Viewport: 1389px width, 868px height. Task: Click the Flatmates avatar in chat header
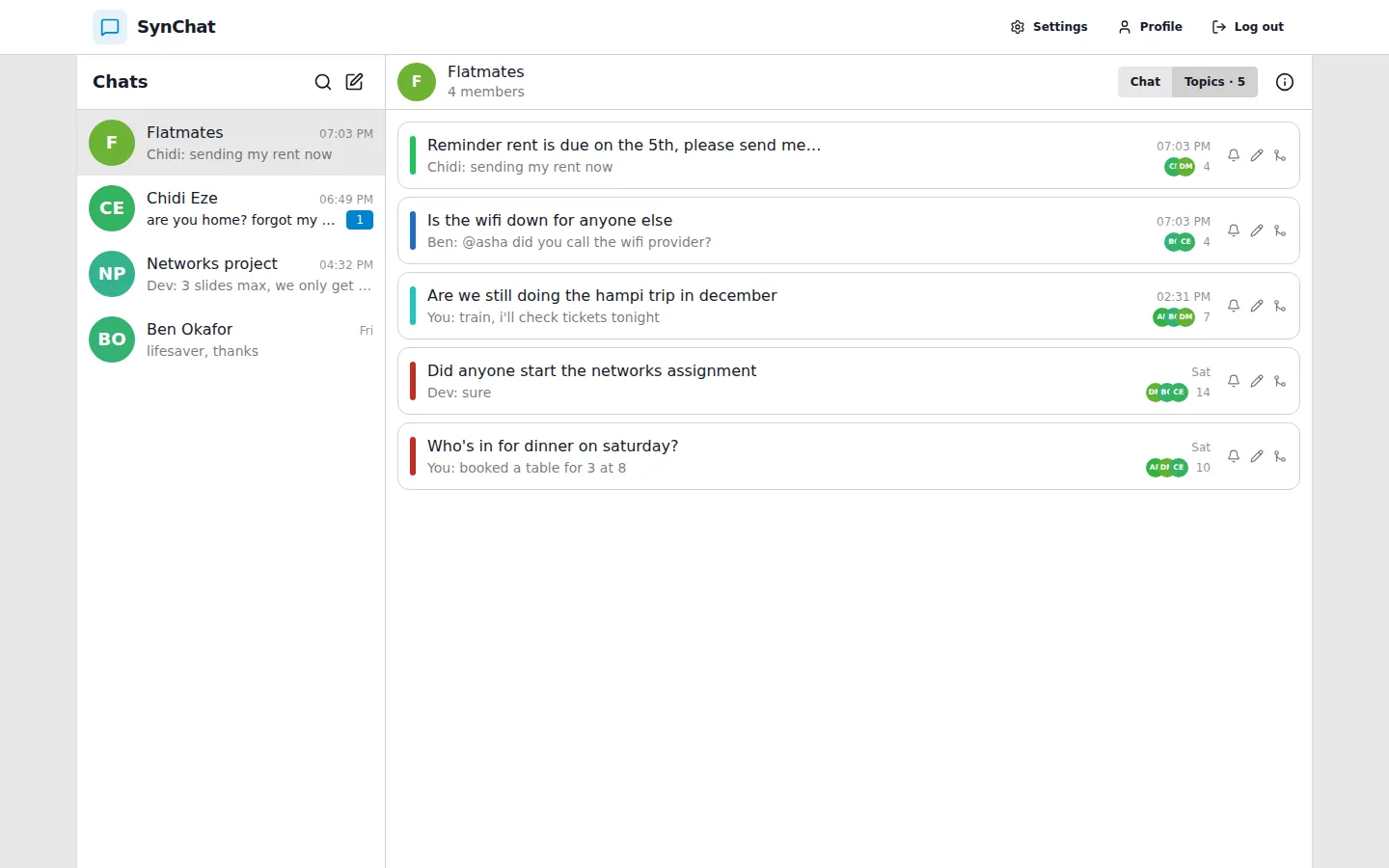pyautogui.click(x=417, y=82)
